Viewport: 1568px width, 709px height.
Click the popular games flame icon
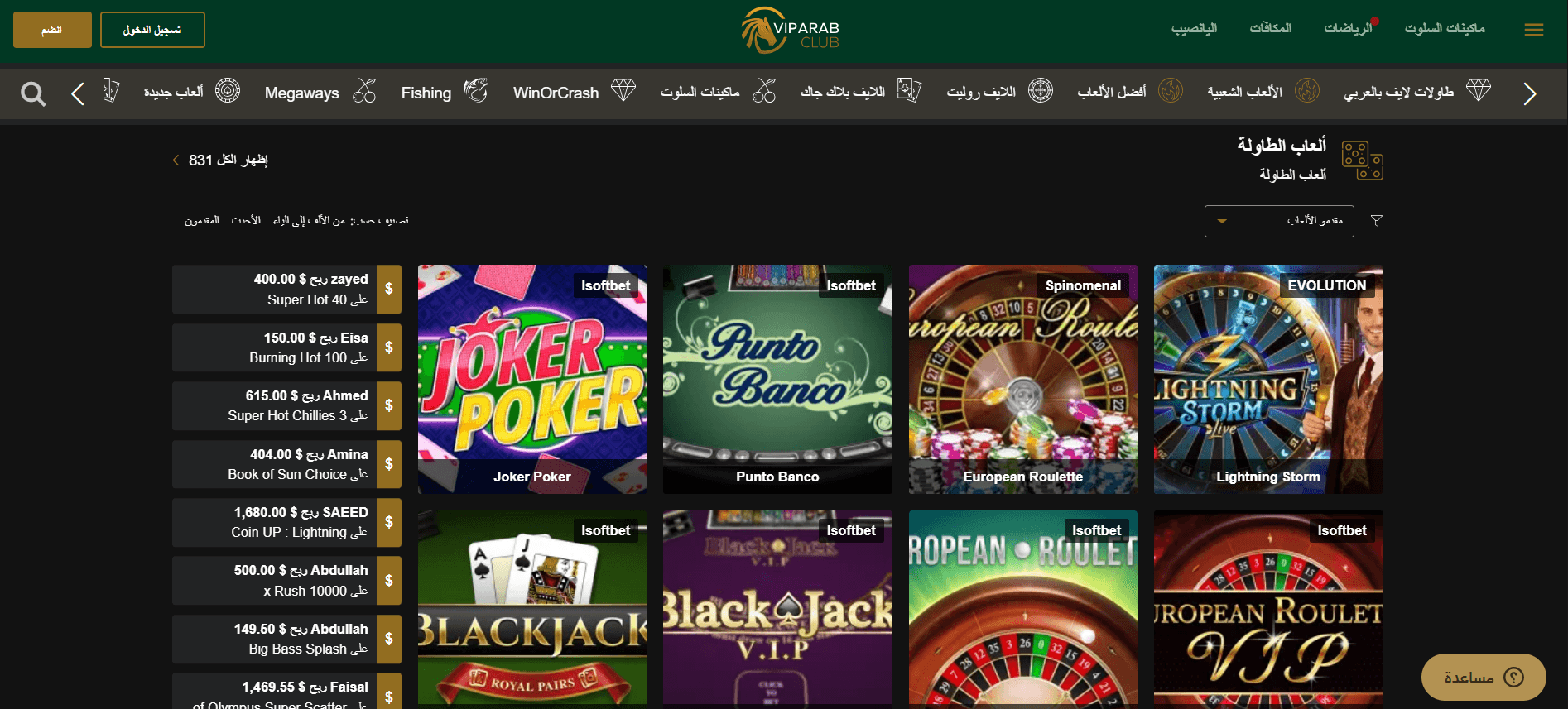point(1307,90)
